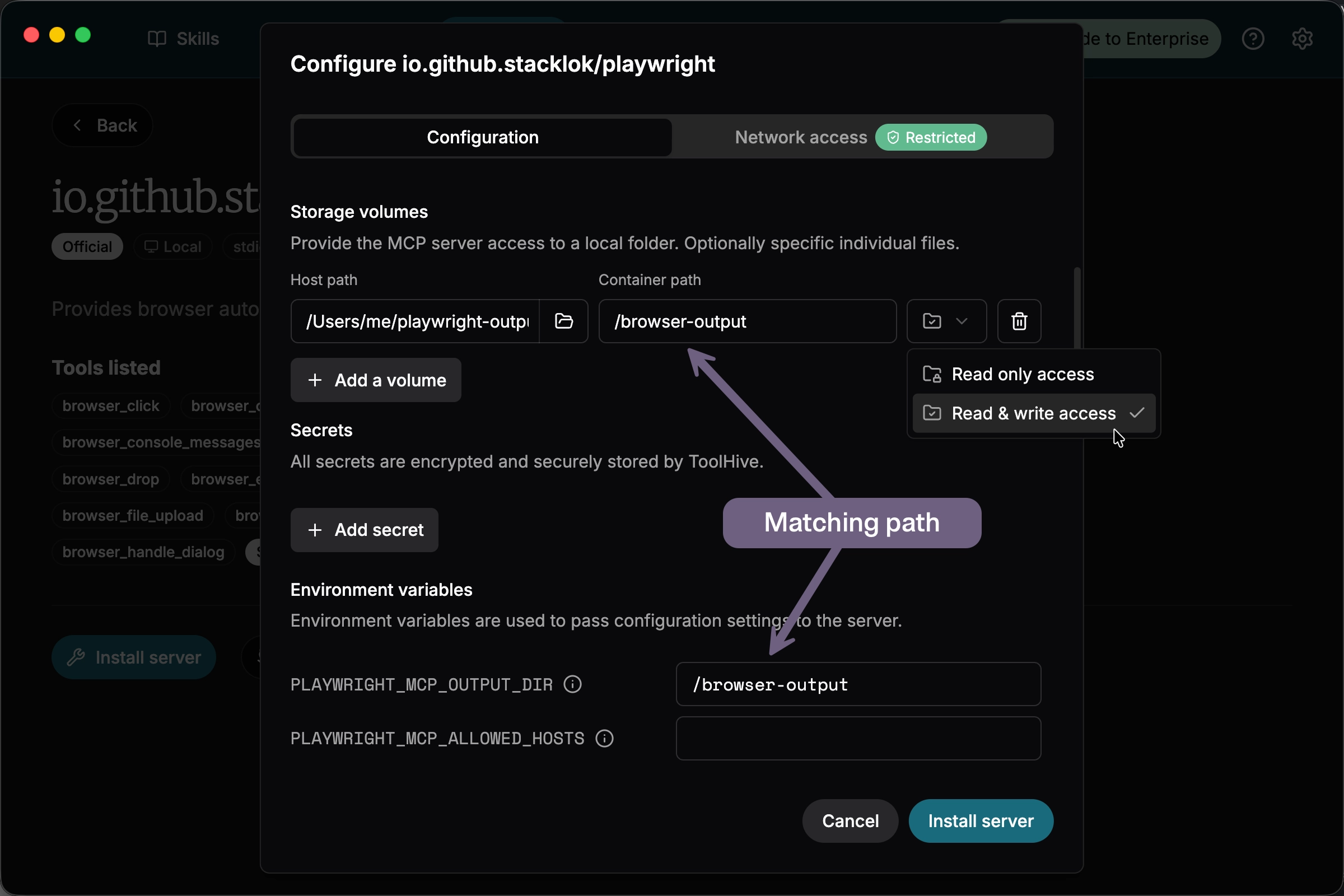
Task: Open the host path folder browser icon
Action: (563, 321)
